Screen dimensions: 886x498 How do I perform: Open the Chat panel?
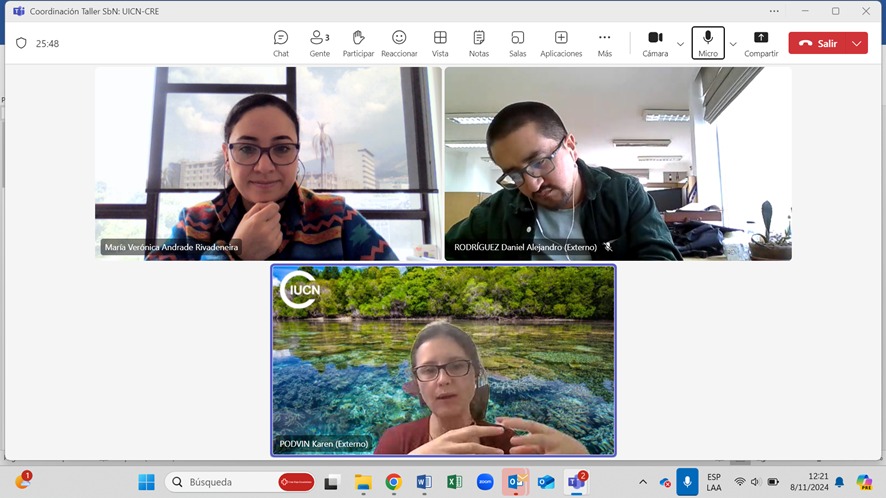point(281,43)
